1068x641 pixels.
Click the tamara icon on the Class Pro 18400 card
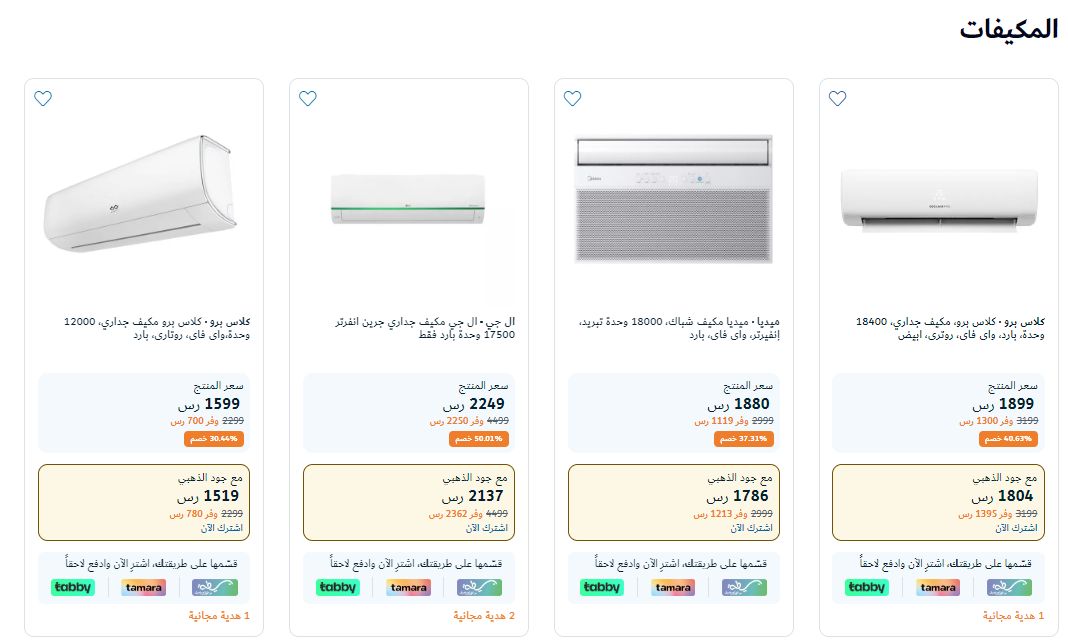pos(937,587)
